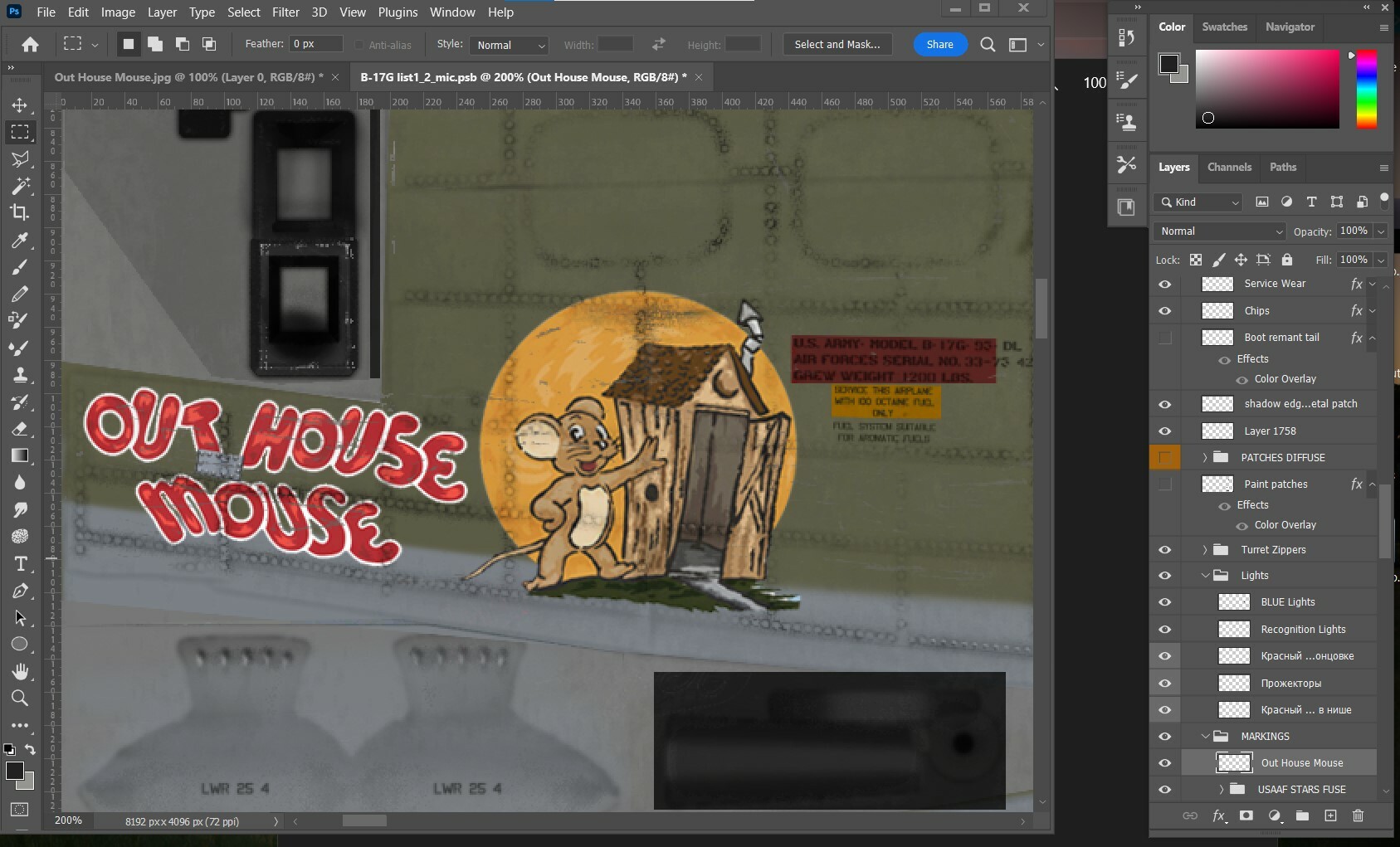This screenshot has width=1400, height=847.
Task: Hide the Chips layer
Action: 1165,311
